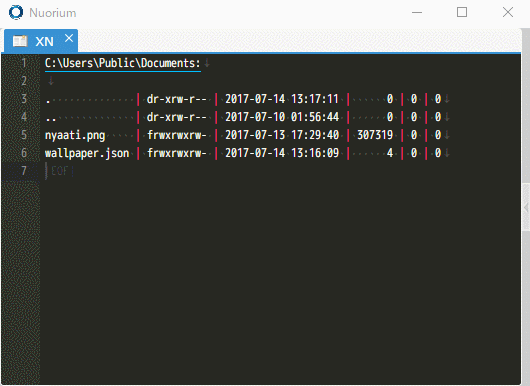Image resolution: width=530 pixels, height=386 pixels.
Task: Open the C:\Users\Public\Documents: path link
Action: (123, 63)
